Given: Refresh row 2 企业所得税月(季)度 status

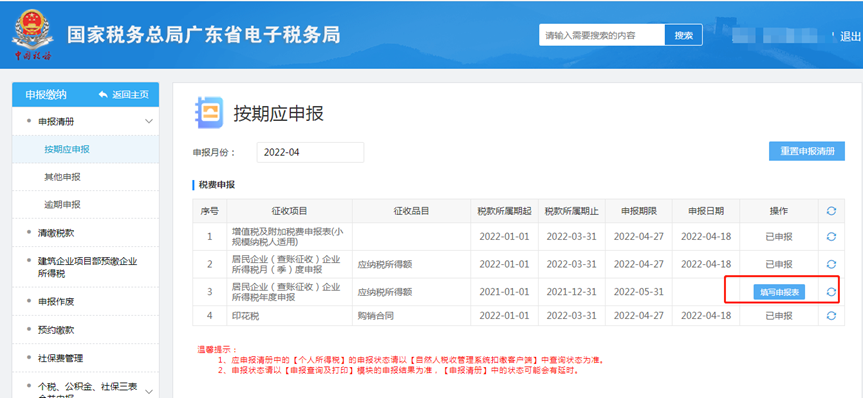Looking at the screenshot, I should [x=831, y=264].
